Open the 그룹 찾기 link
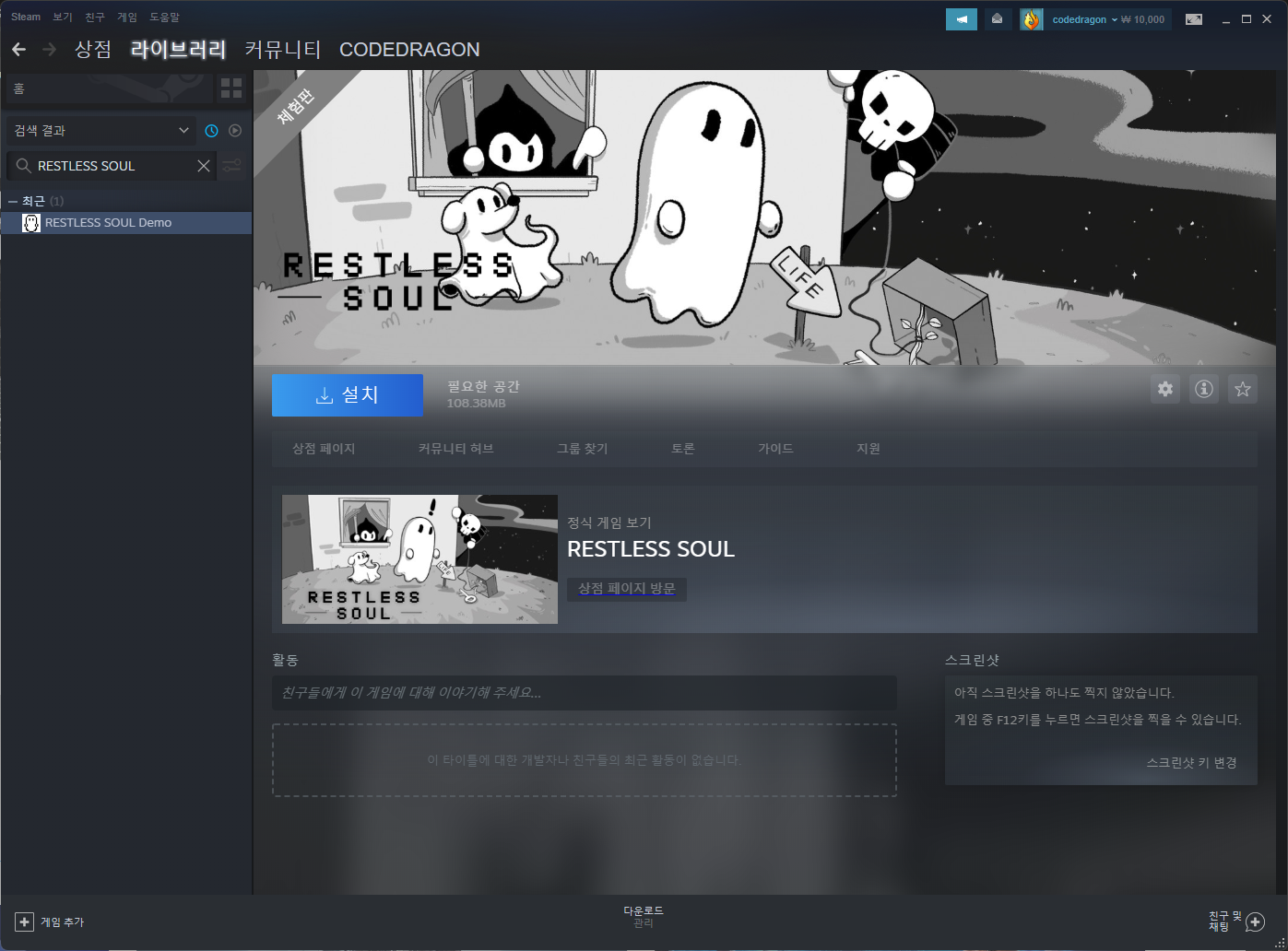Viewport: 1288px width, 951px height. pyautogui.click(x=582, y=449)
